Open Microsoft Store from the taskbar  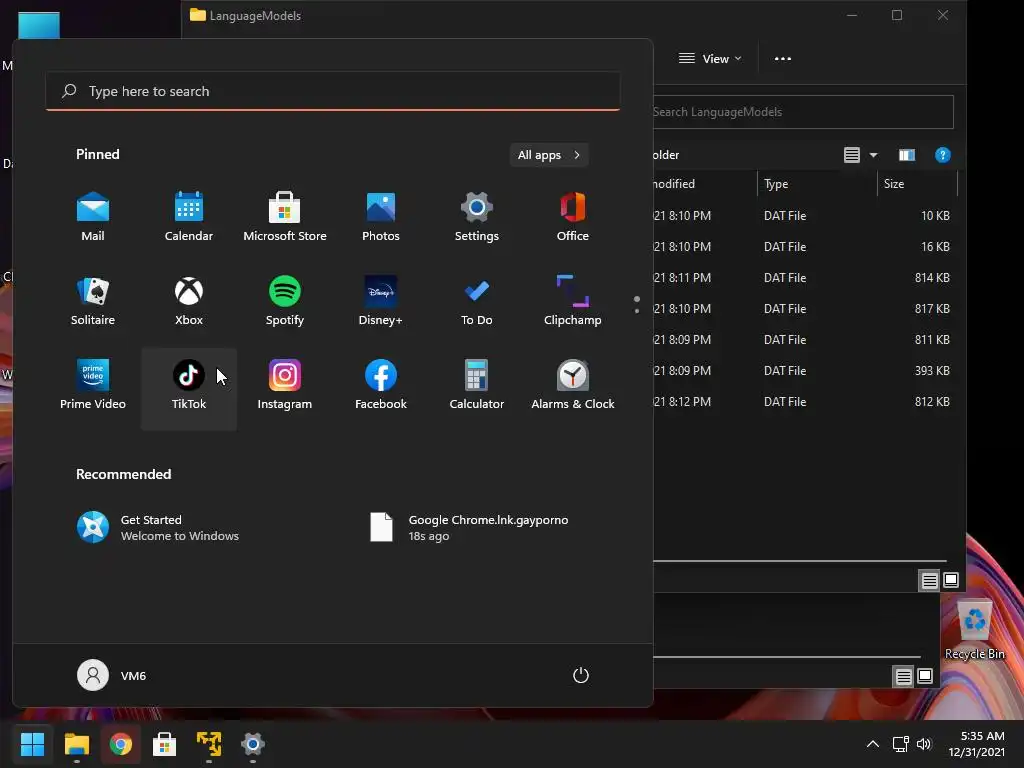coord(165,744)
